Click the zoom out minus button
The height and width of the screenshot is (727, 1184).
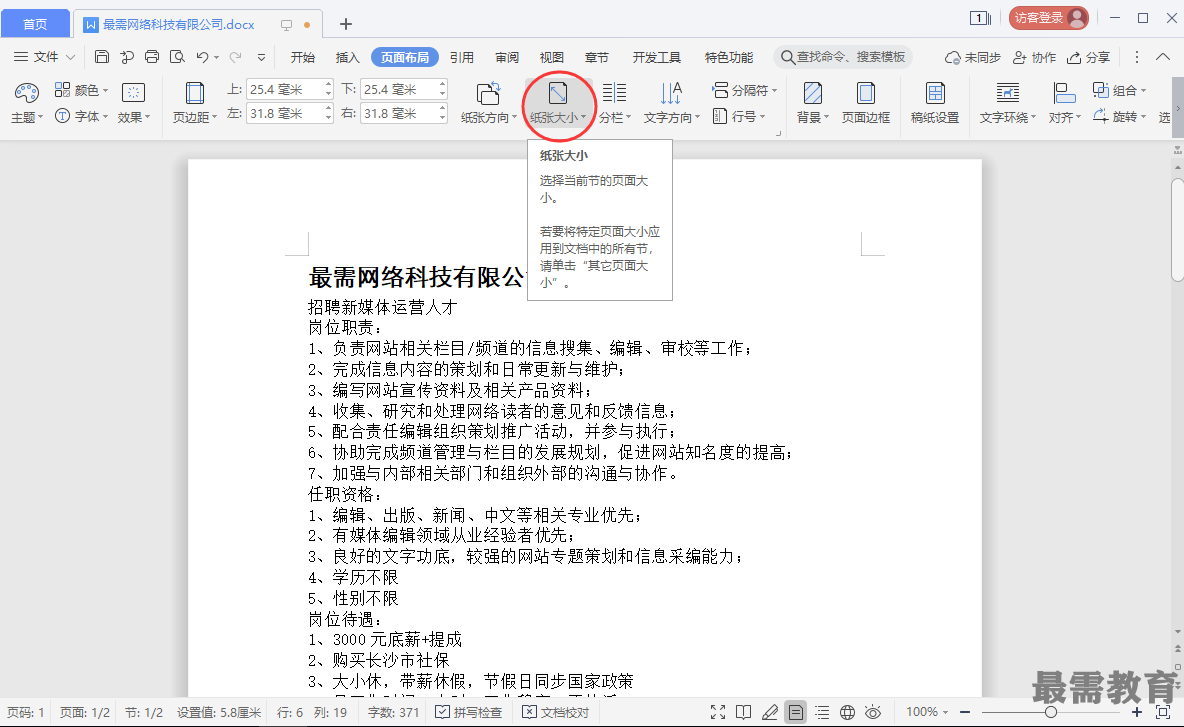click(x=965, y=712)
